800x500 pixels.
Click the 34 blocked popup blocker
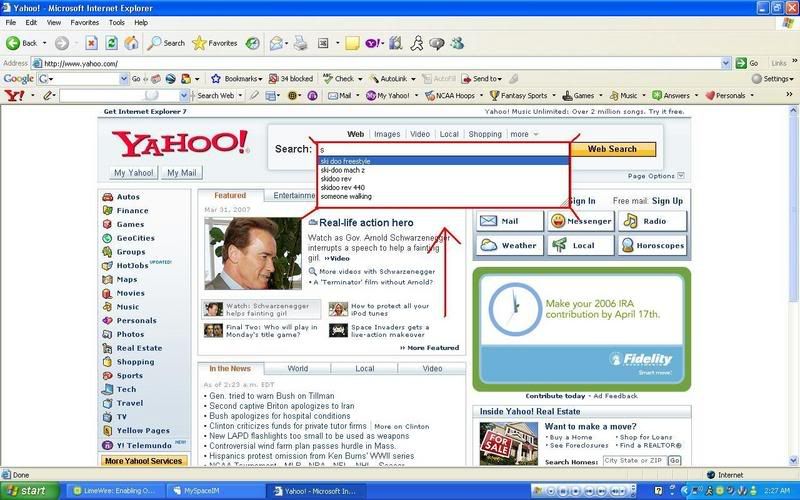point(291,79)
